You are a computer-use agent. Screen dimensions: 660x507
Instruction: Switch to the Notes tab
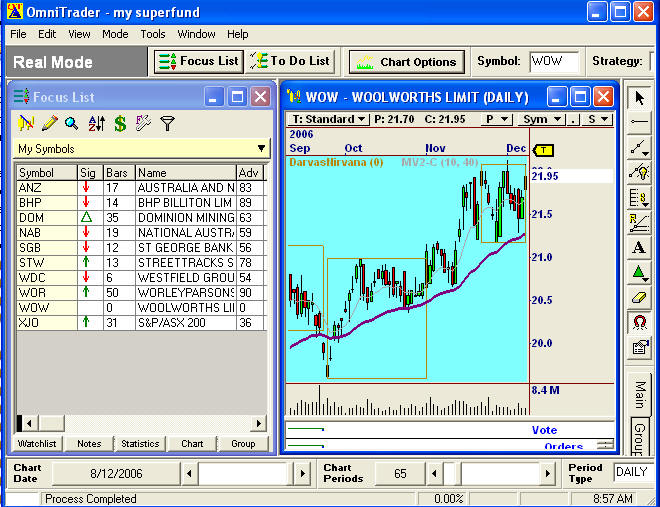(89, 444)
